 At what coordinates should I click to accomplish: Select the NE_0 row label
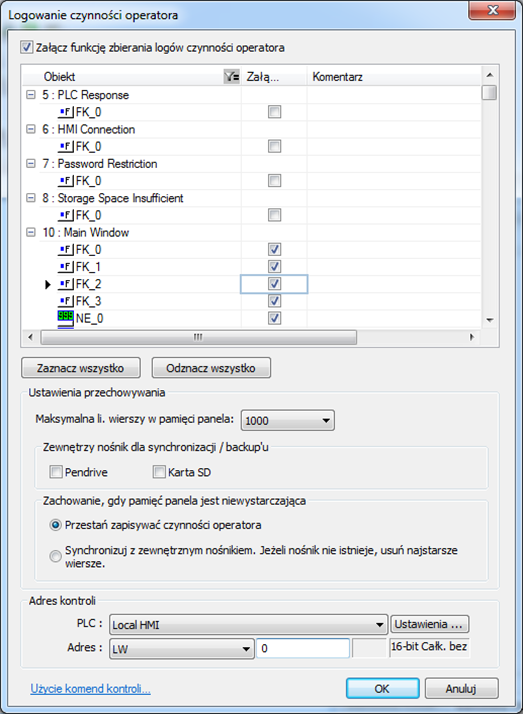[x=89, y=318]
